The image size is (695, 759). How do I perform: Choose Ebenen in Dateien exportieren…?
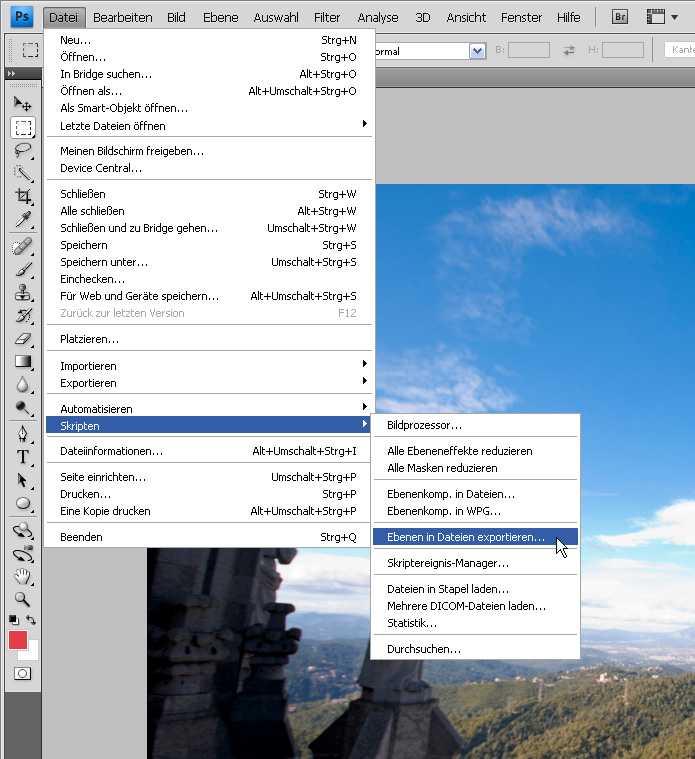pyautogui.click(x=475, y=537)
